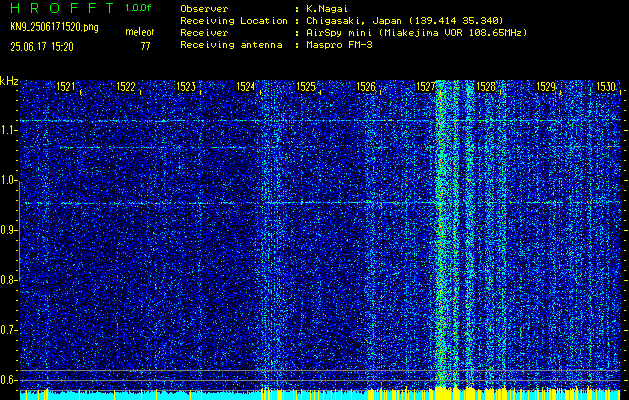Viewport: 629px width, 400px height.
Task: Click the 1530 time marker
Action: click(606, 87)
